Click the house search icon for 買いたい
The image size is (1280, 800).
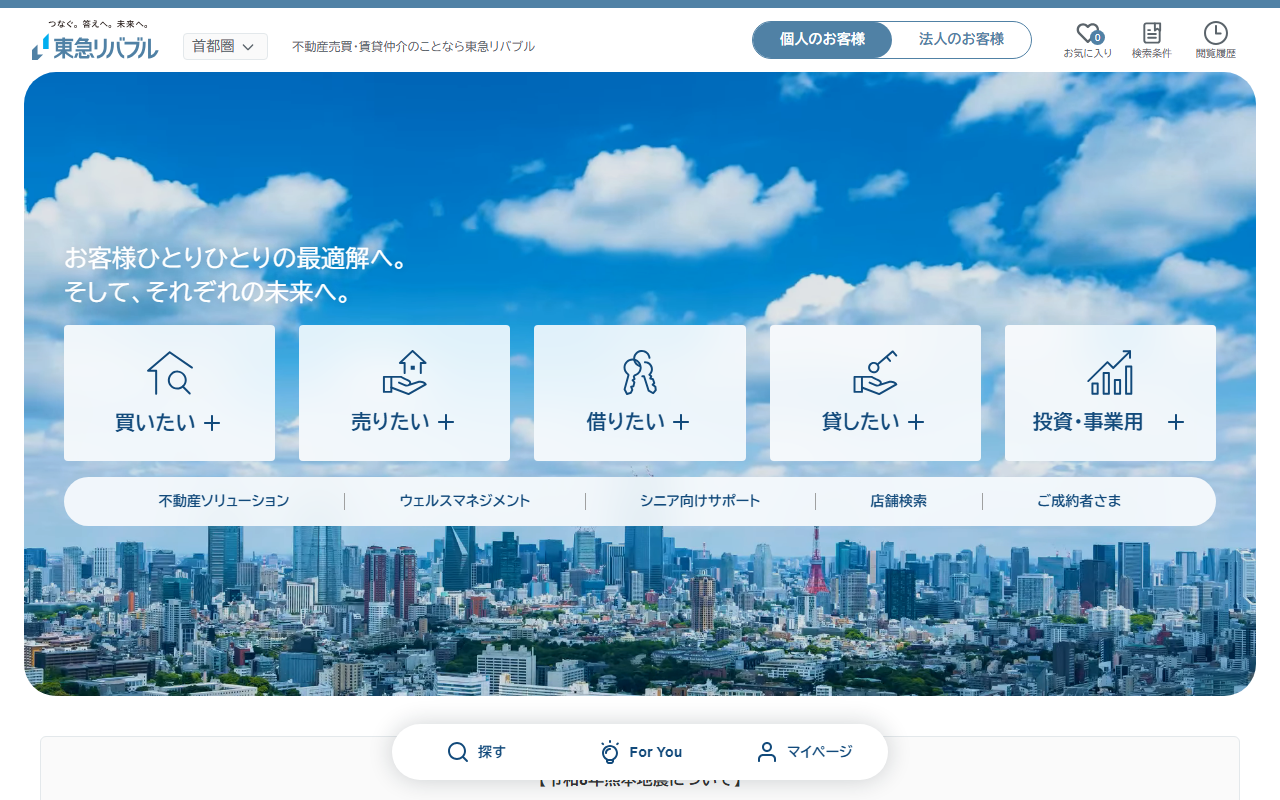(x=170, y=373)
